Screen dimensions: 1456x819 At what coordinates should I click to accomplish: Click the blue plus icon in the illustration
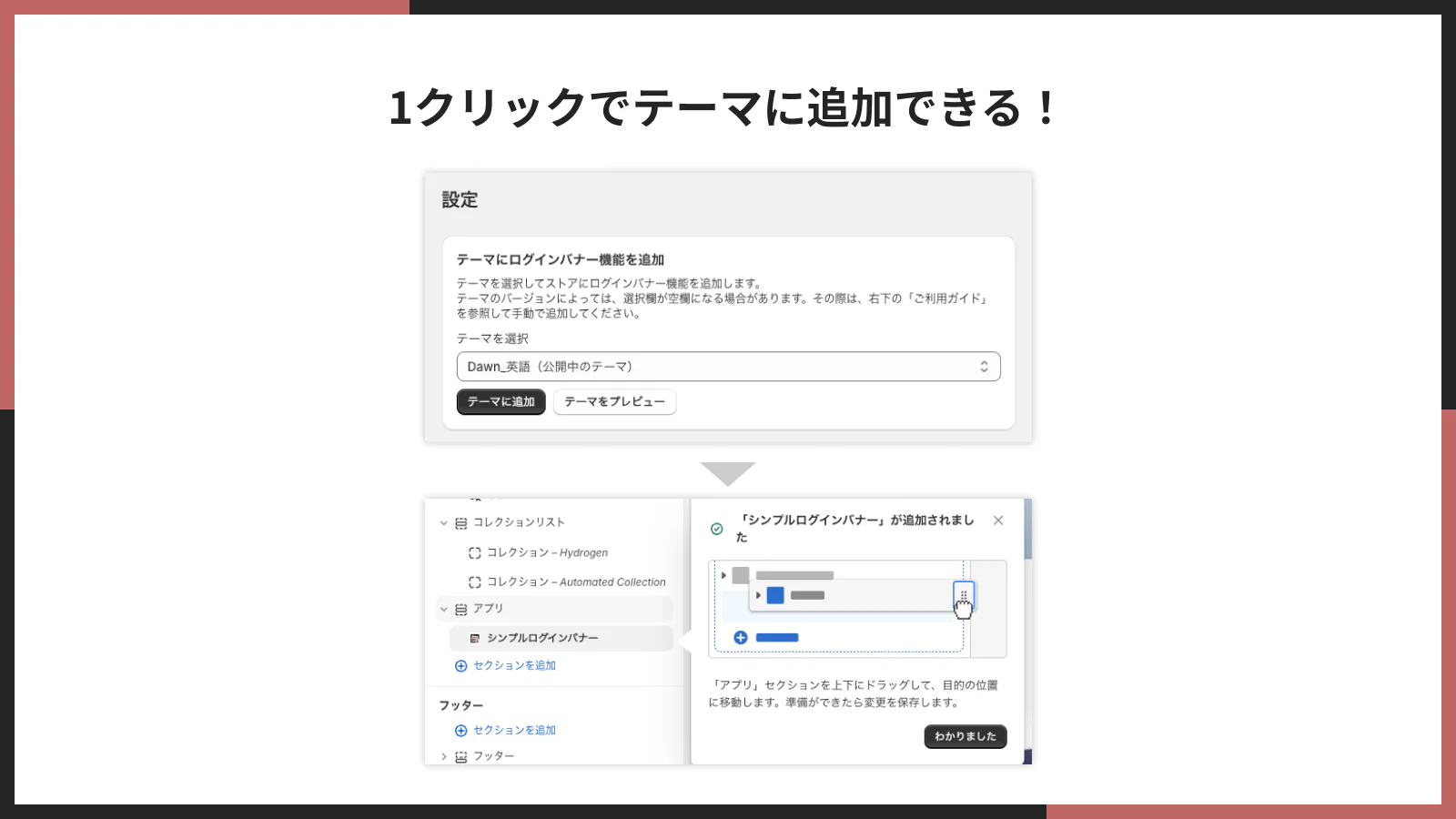(741, 638)
